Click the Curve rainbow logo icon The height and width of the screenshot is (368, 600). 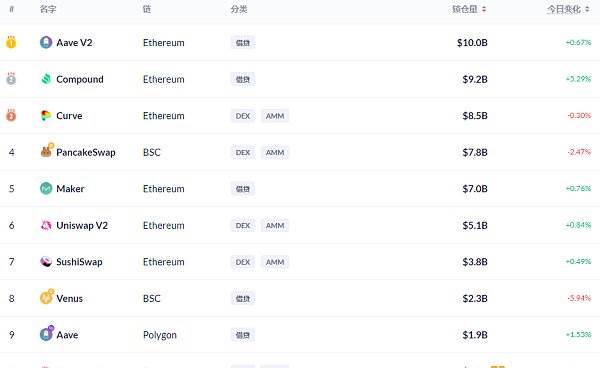tap(46, 116)
